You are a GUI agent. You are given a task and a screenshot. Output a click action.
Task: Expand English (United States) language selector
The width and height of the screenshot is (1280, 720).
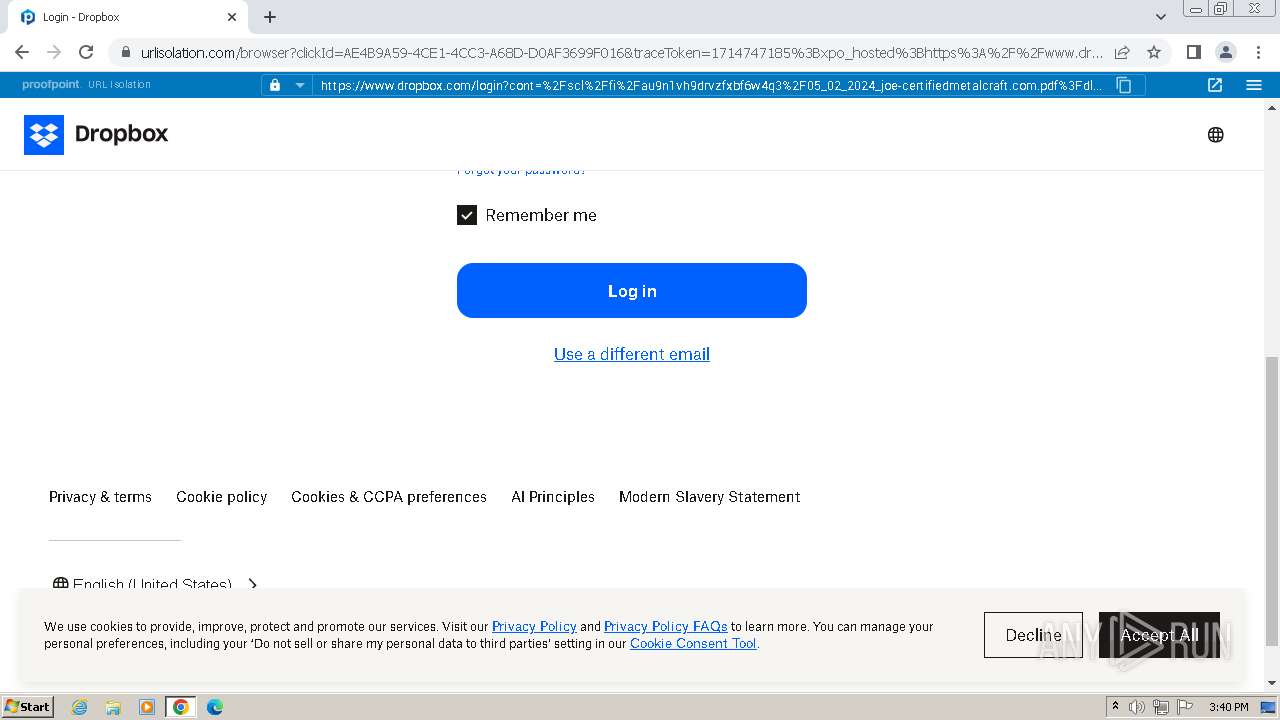tap(155, 584)
